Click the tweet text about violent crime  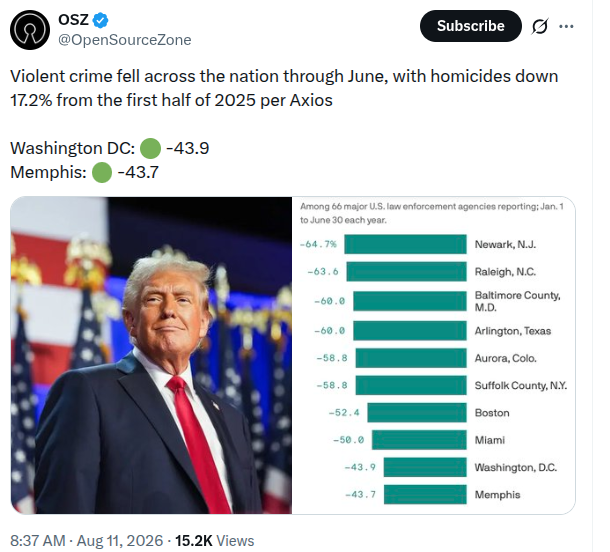point(284,88)
